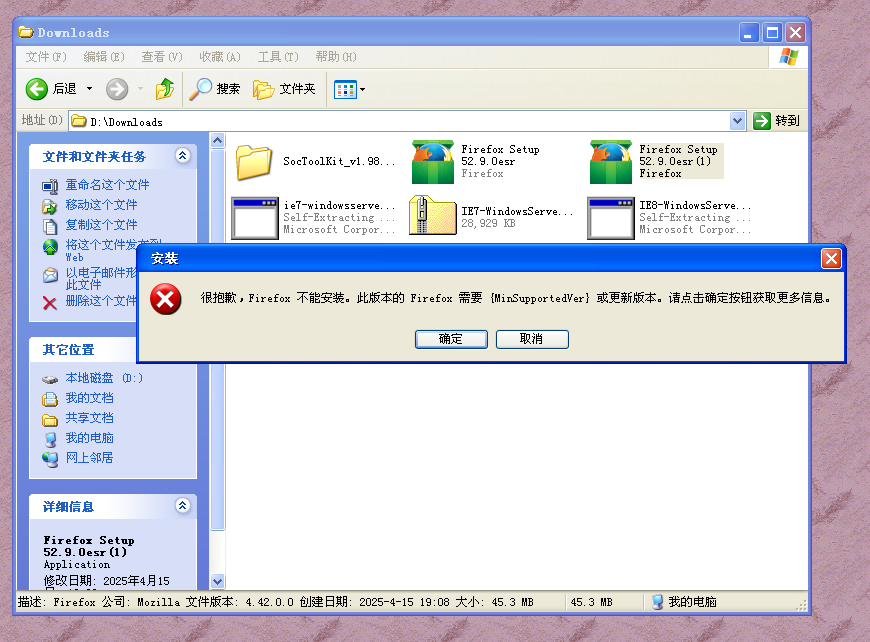Click the move file (移动这个文件) icon
870x642 pixels.
[50, 206]
